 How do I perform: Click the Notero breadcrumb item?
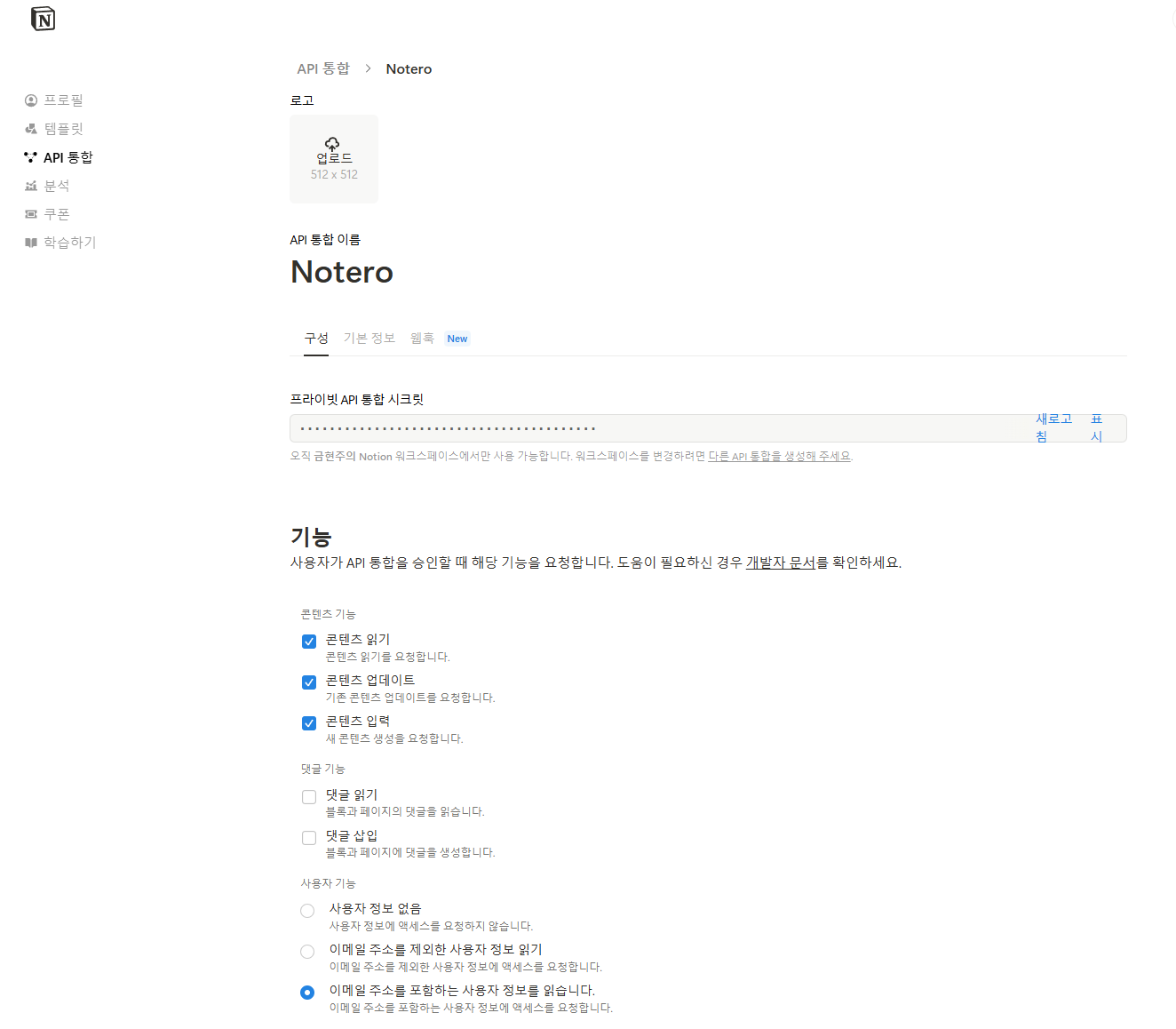click(409, 68)
